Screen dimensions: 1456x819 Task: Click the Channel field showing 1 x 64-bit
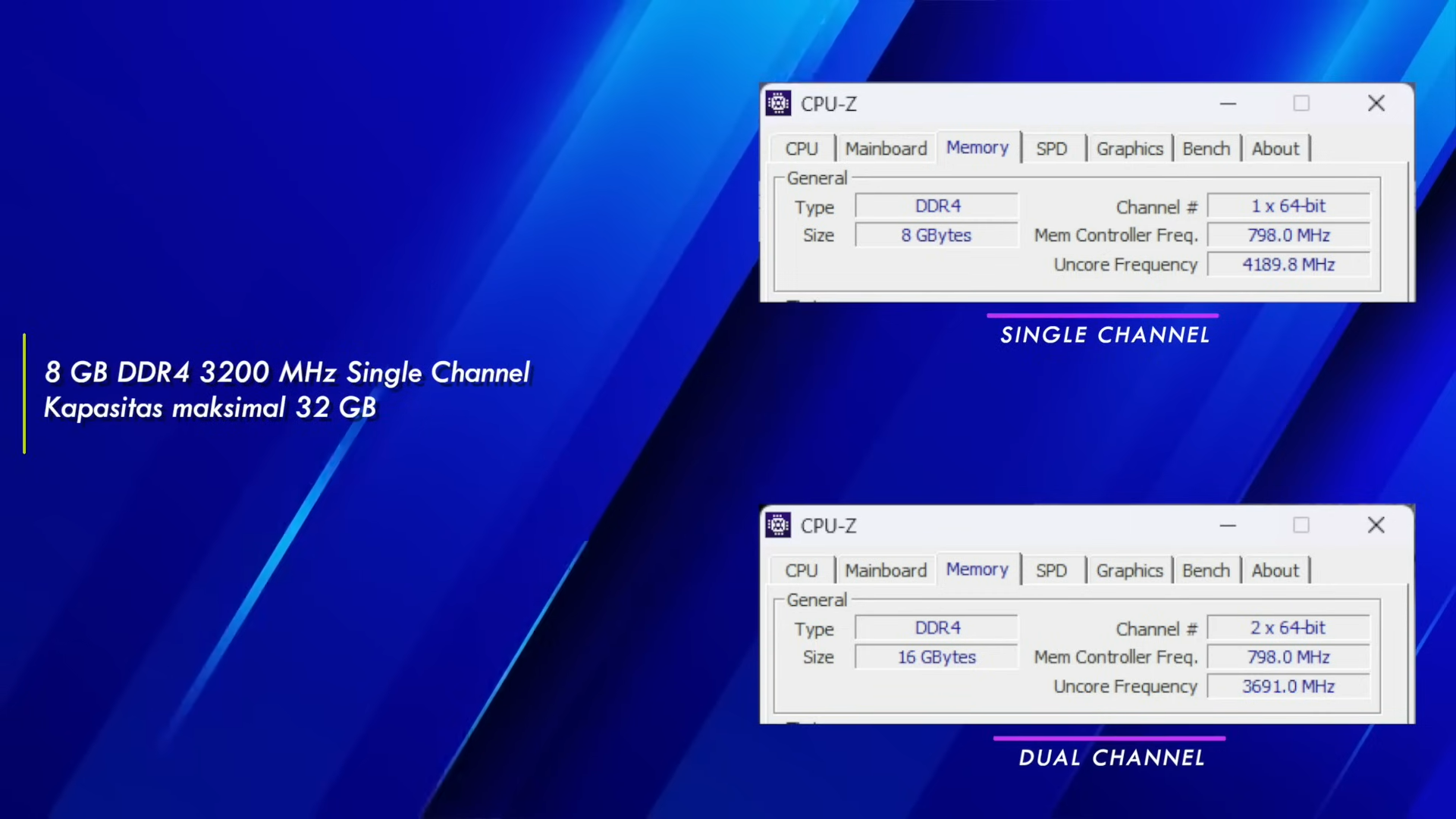click(x=1289, y=206)
